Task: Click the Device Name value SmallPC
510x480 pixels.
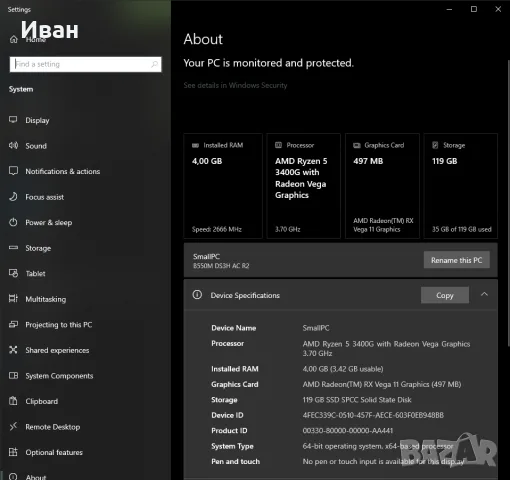Action: click(316, 328)
